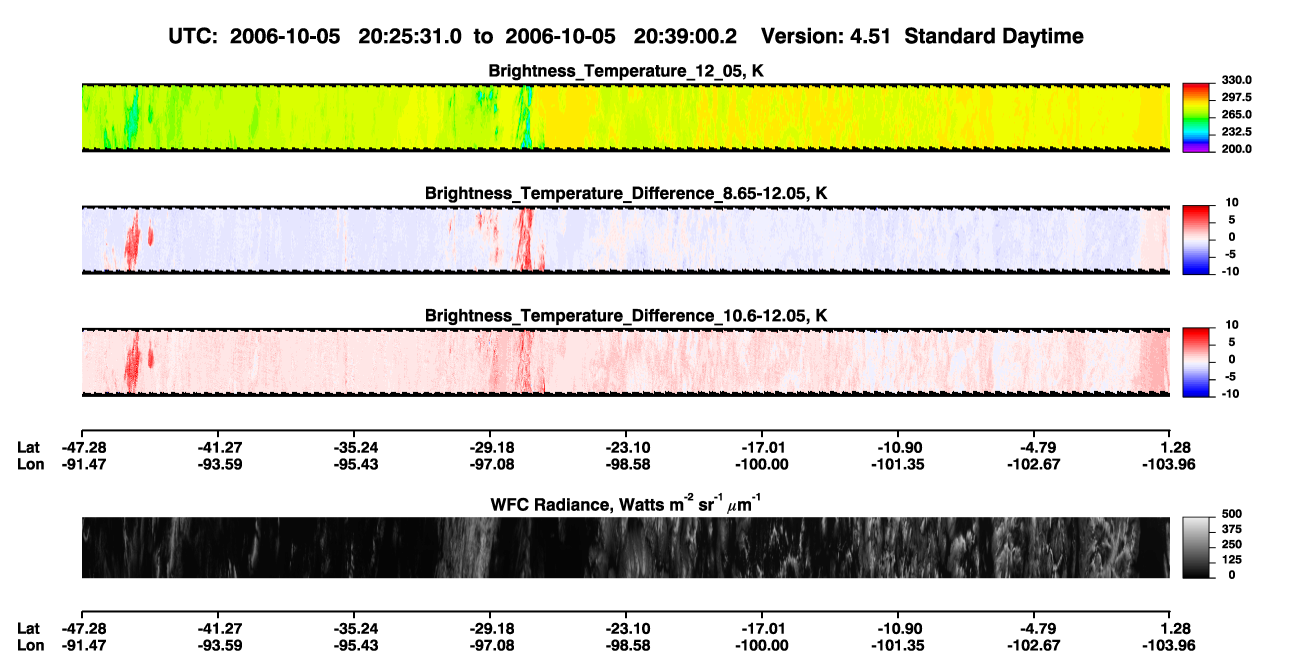Select the WFC Radiance grayscale image strip
Screen dimensions: 1300x667
click(x=625, y=547)
